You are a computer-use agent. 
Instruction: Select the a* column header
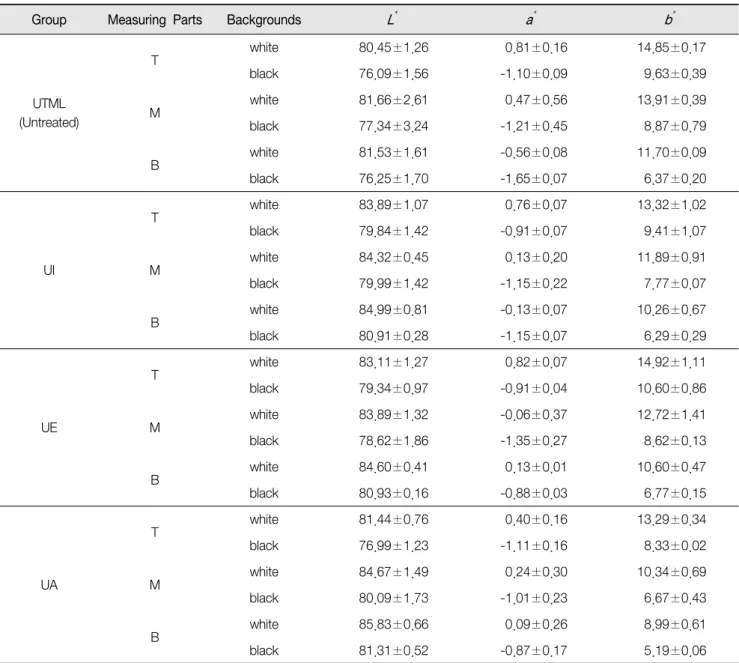[530, 19]
